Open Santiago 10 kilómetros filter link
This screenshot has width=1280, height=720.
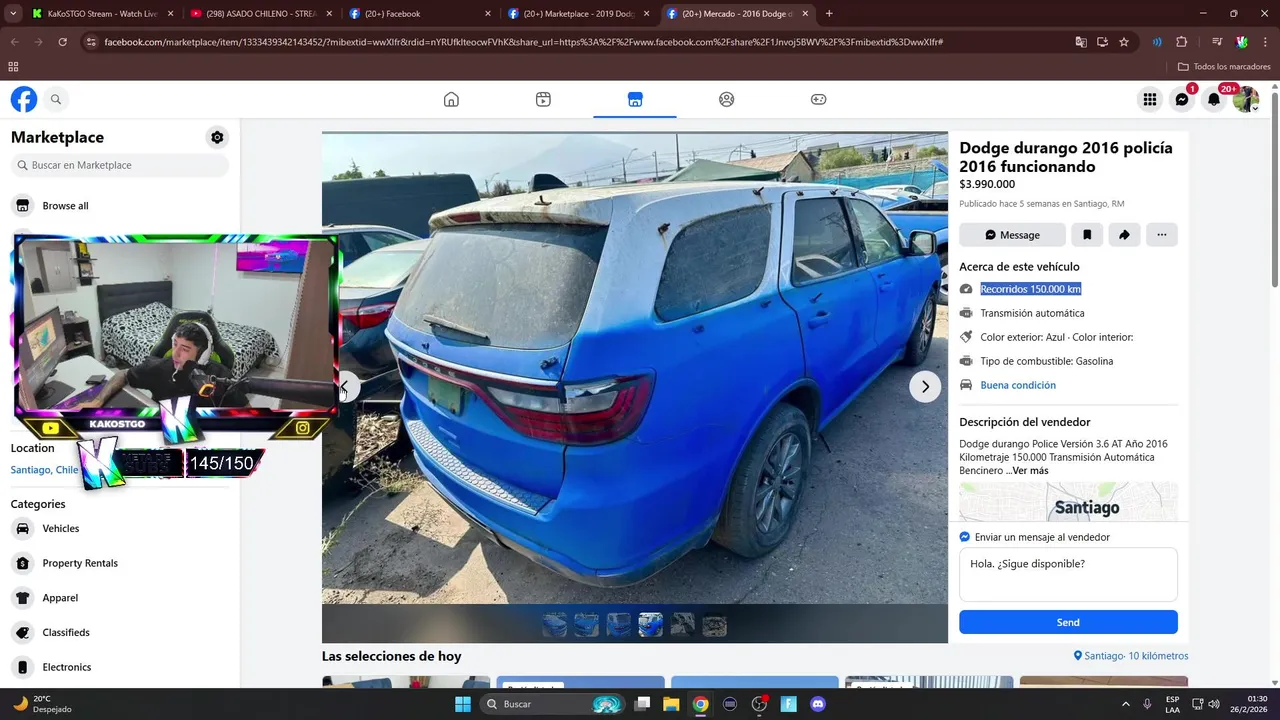1131,656
